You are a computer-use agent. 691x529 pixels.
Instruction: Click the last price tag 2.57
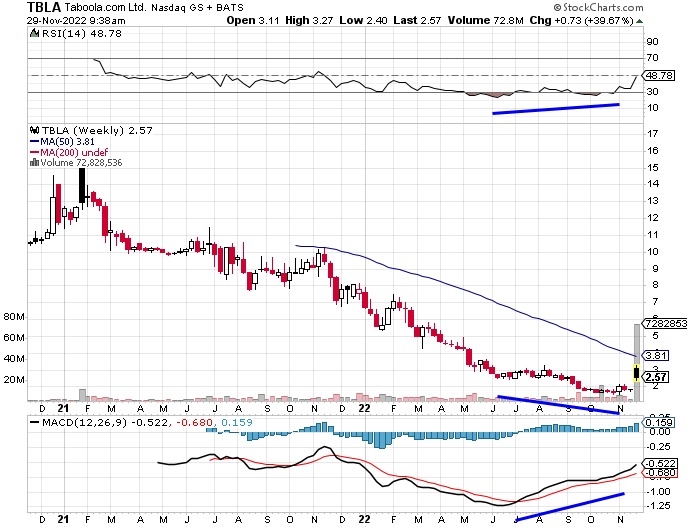[656, 377]
